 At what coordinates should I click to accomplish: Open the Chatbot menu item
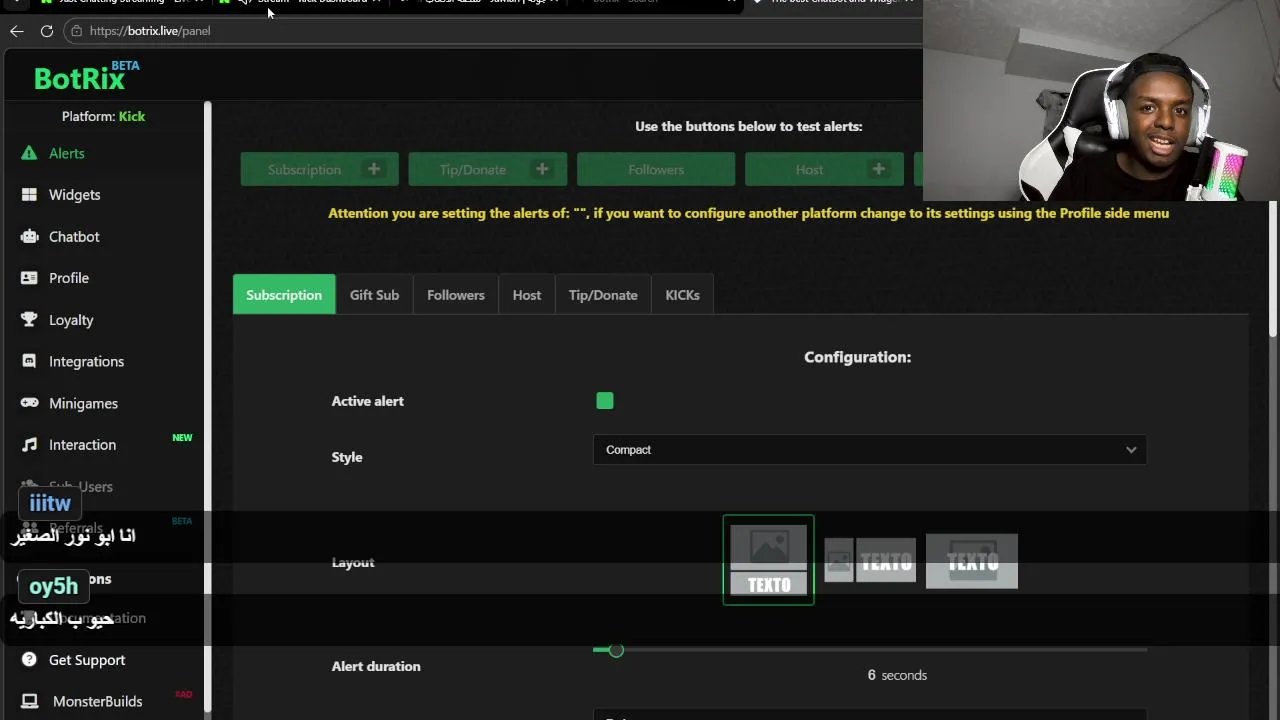(74, 237)
